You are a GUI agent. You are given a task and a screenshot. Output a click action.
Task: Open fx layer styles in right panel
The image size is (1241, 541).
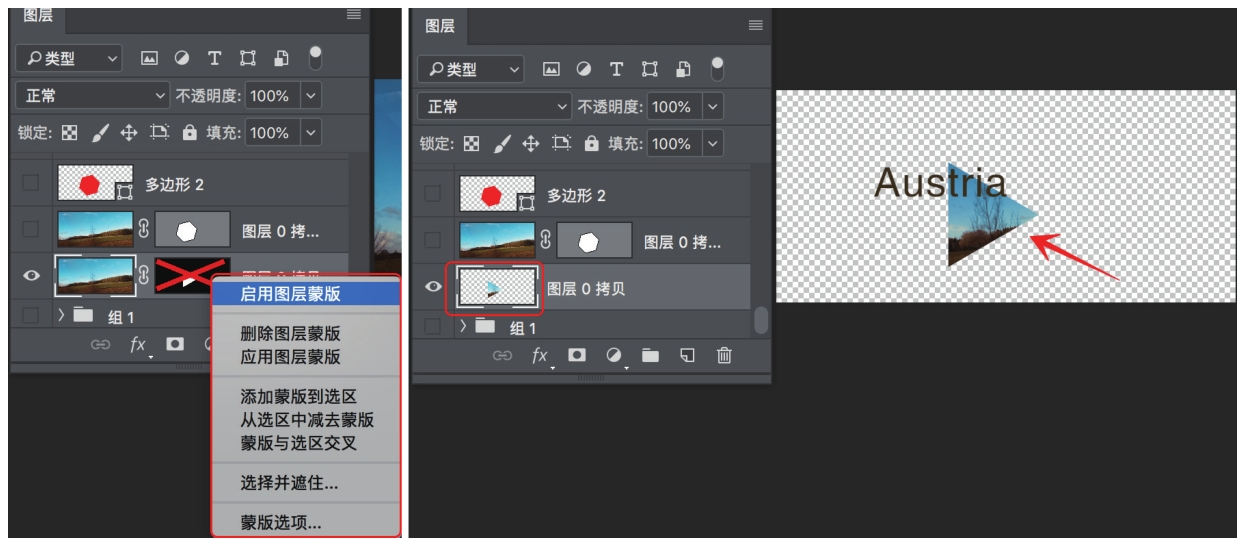pyautogui.click(x=540, y=356)
